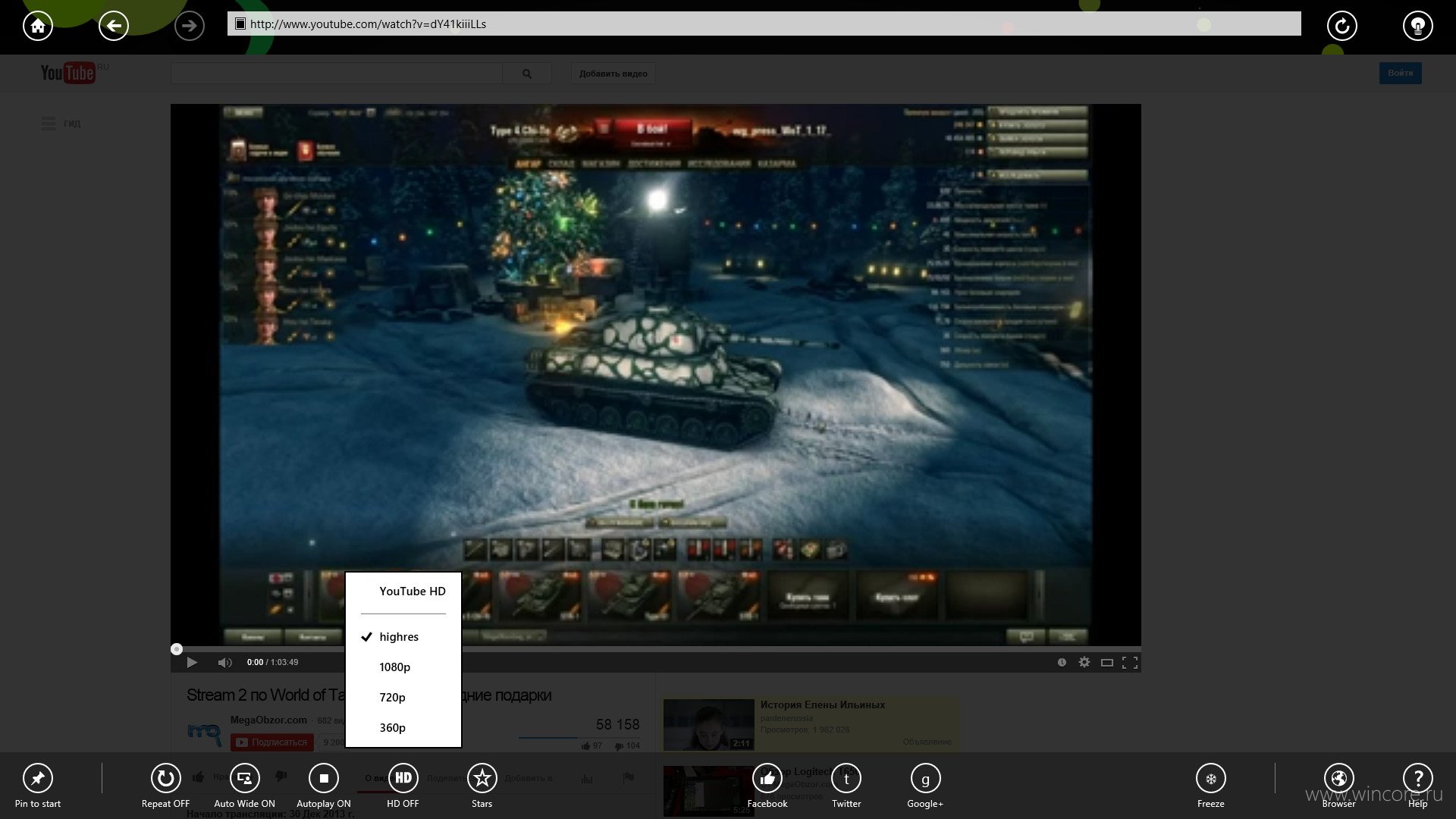Select highres quality option

click(x=403, y=637)
